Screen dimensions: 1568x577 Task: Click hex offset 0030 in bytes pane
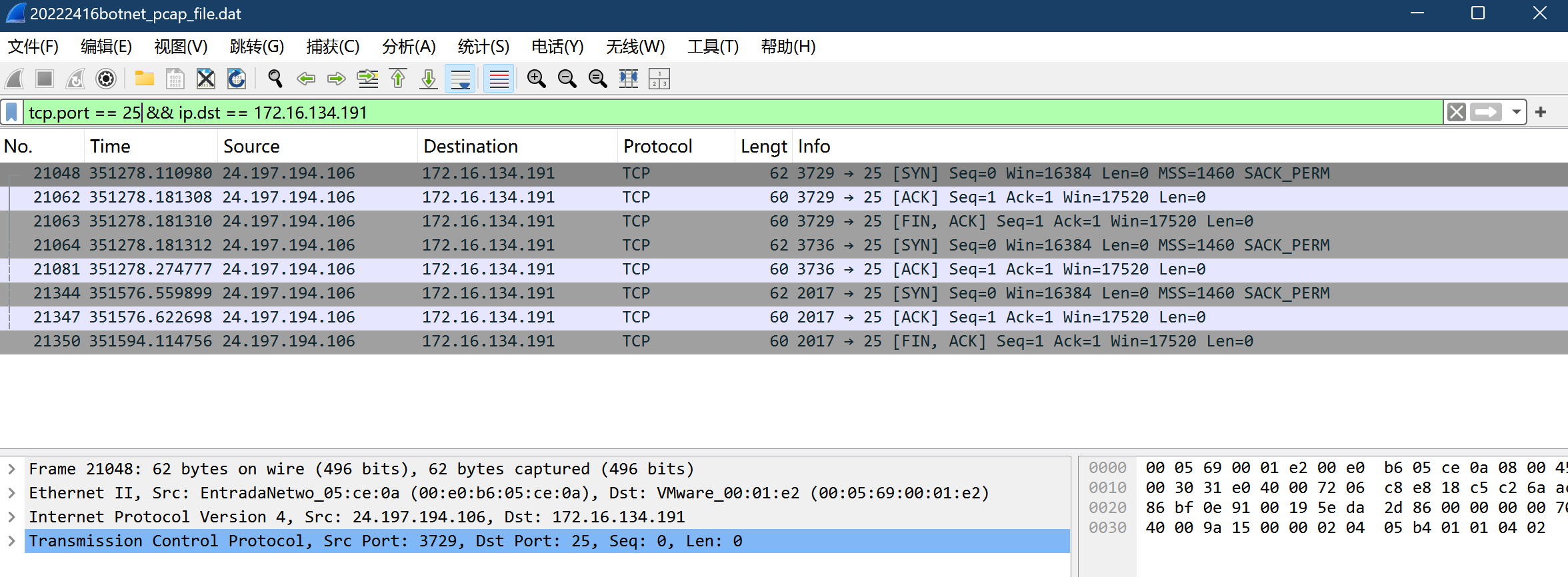point(1107,528)
